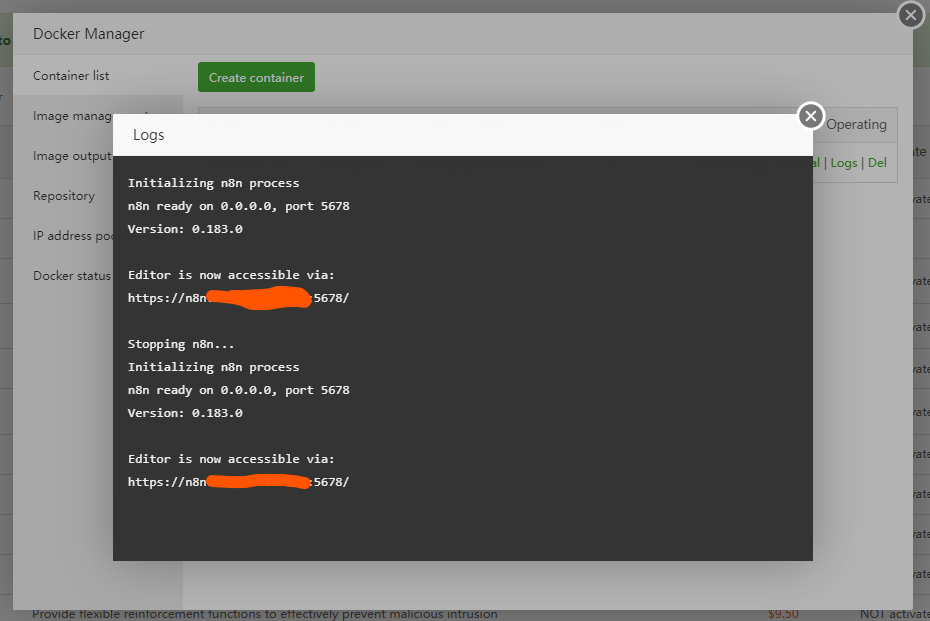Viewport: 930px width, 621px height.
Task: Close the Logs dialog
Action: pyautogui.click(x=811, y=116)
